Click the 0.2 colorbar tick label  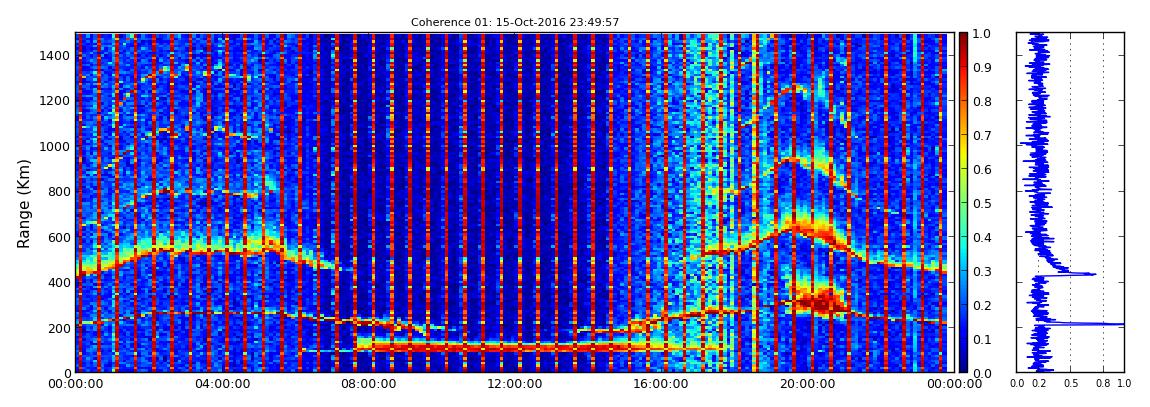(983, 305)
